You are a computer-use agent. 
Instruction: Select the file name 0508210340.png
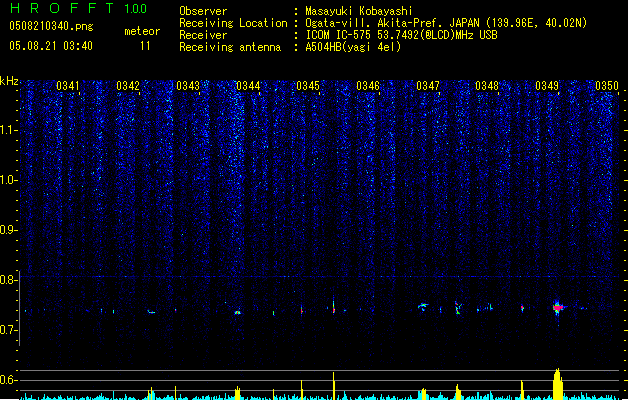tap(51, 26)
